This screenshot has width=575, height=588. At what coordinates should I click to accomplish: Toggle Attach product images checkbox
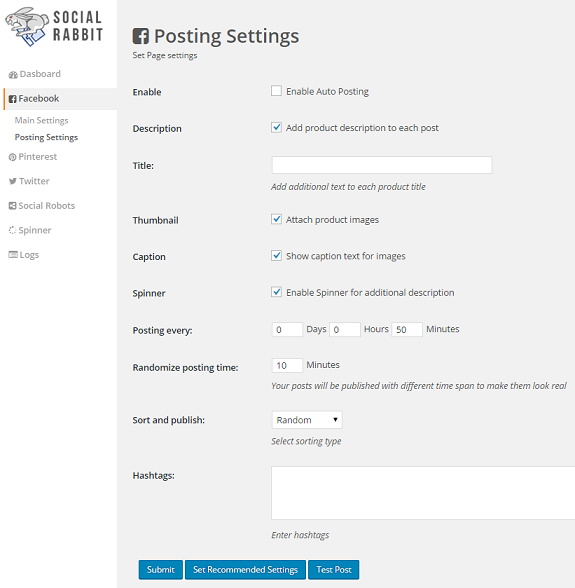click(x=276, y=219)
